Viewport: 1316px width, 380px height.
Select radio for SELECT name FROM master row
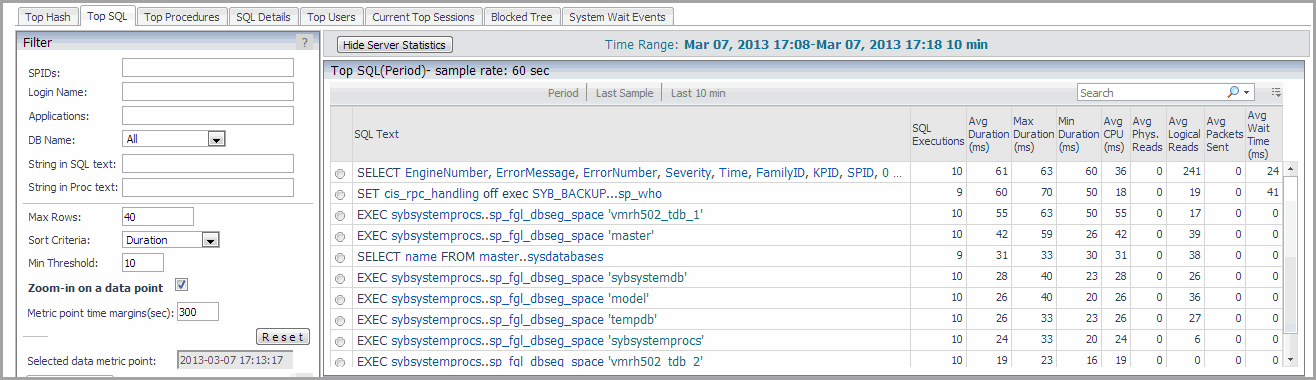340,257
